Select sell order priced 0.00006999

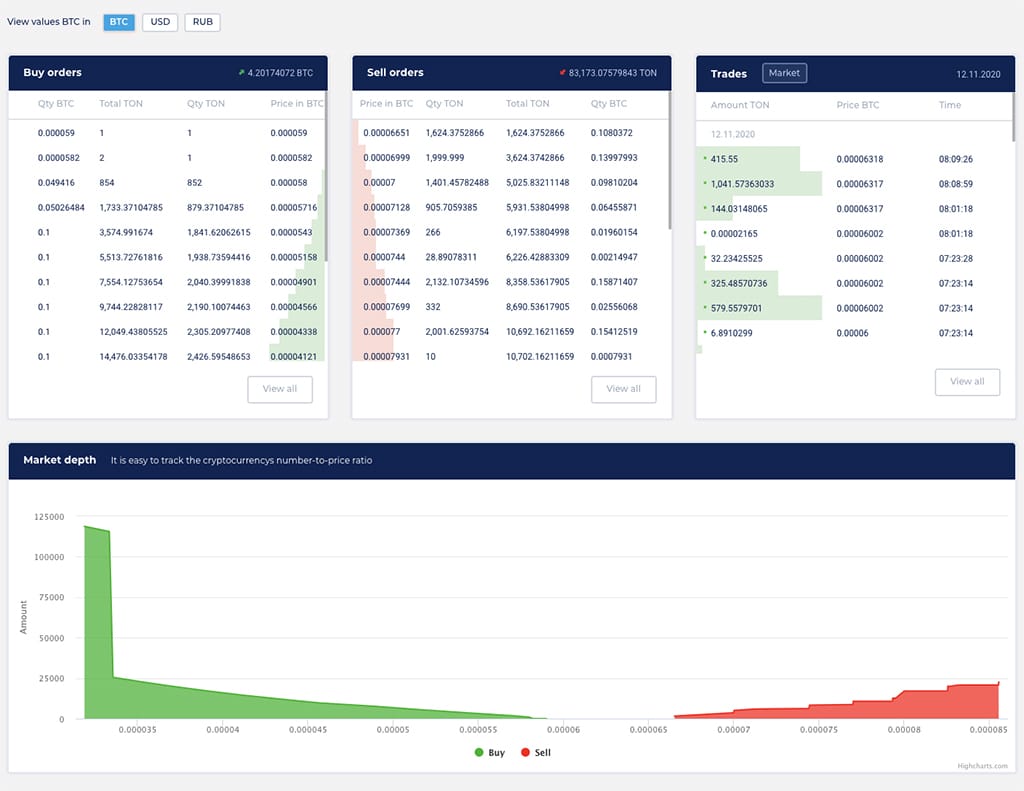pyautogui.click(x=510, y=157)
